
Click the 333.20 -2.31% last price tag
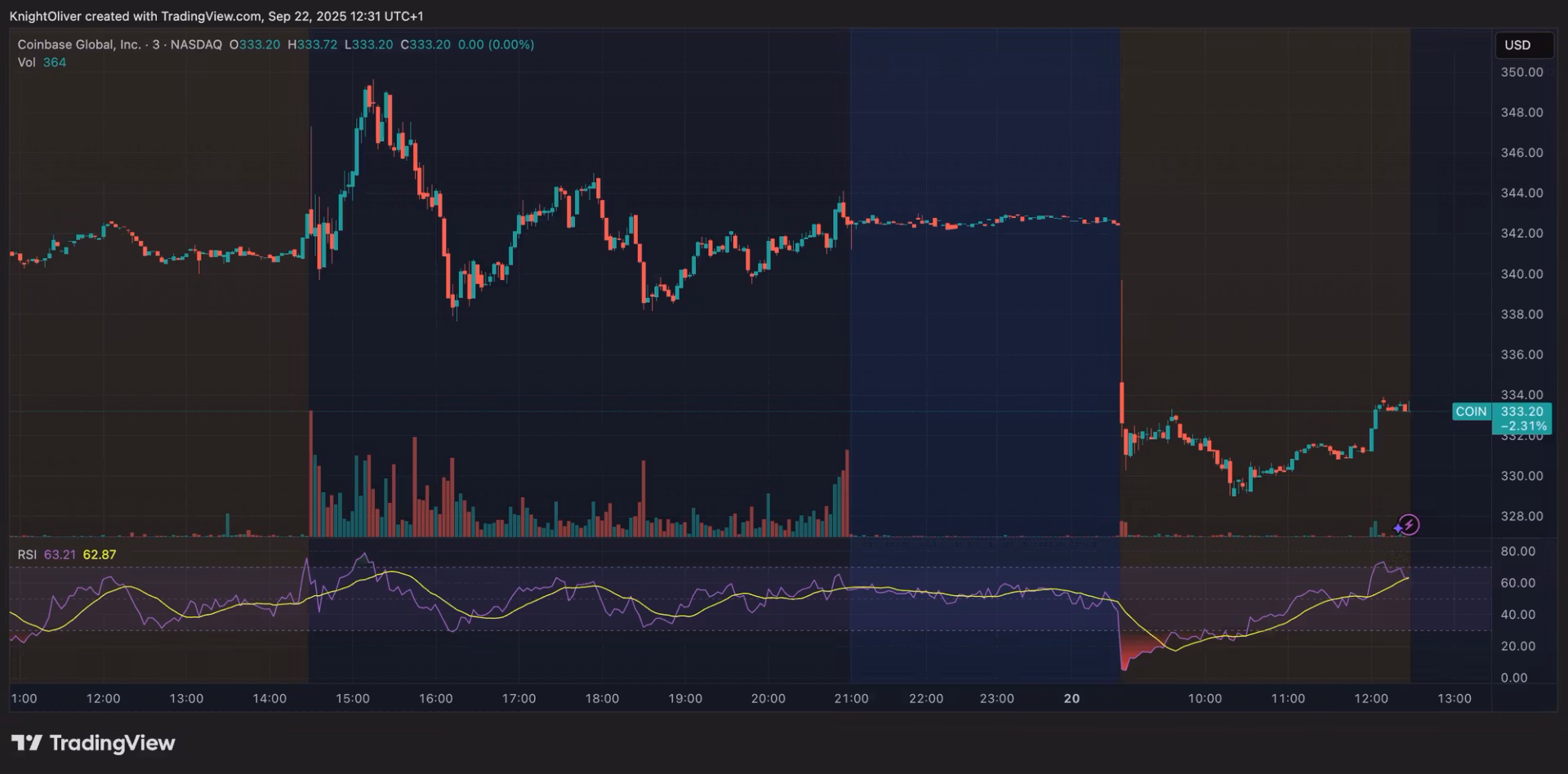tap(1522, 418)
